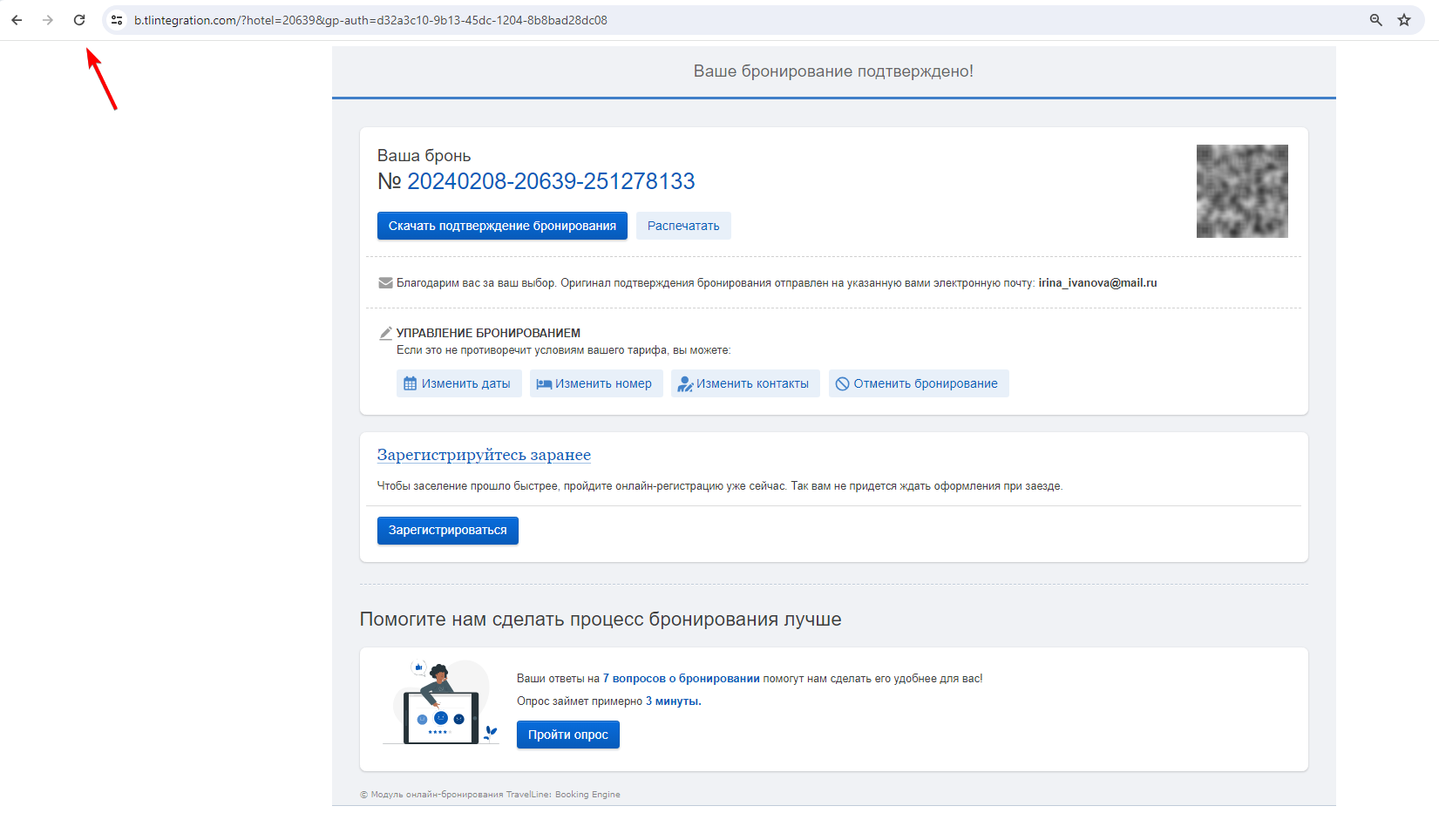Go back using the browser back arrow
This screenshot has height=840, width=1439.
point(17,20)
